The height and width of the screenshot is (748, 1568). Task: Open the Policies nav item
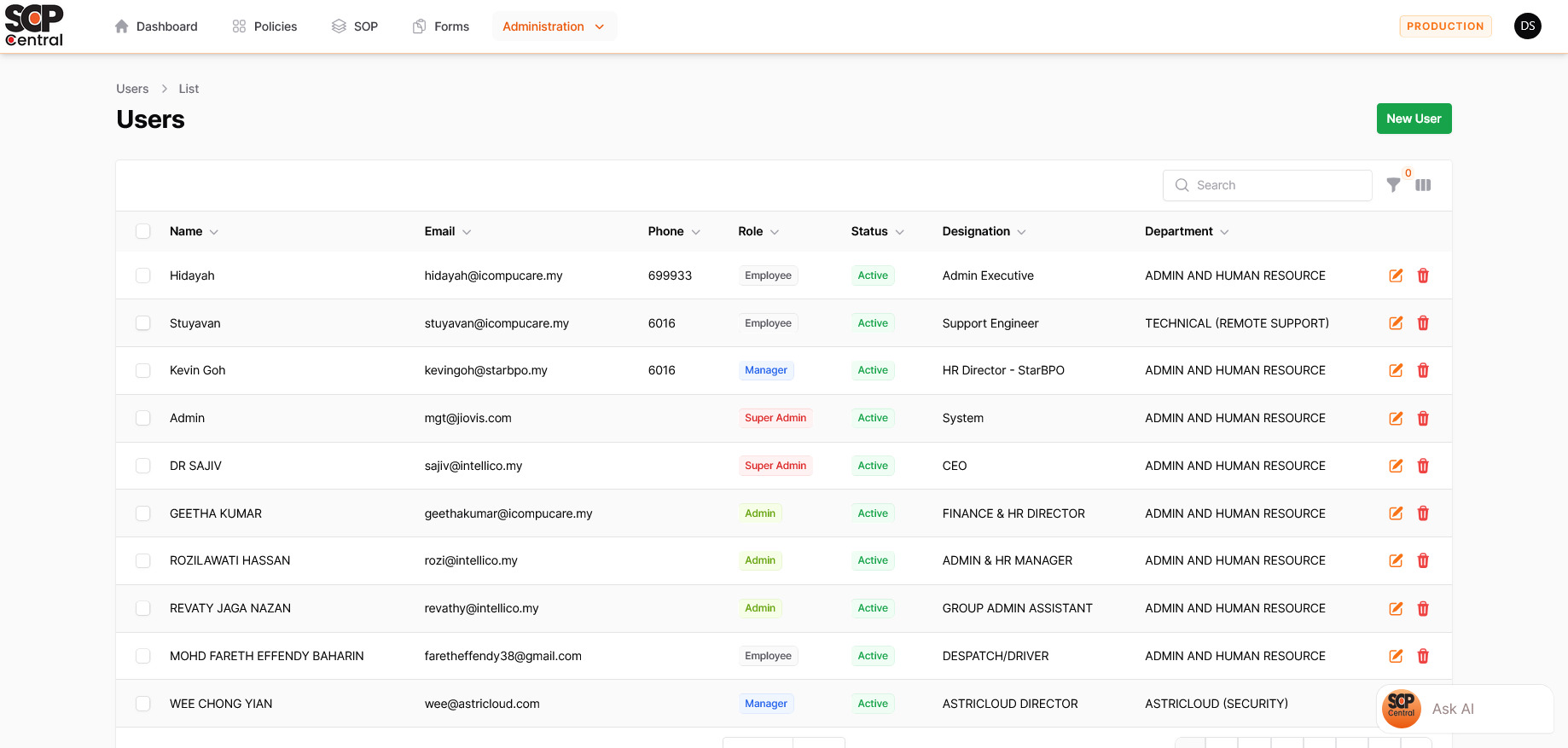click(264, 26)
